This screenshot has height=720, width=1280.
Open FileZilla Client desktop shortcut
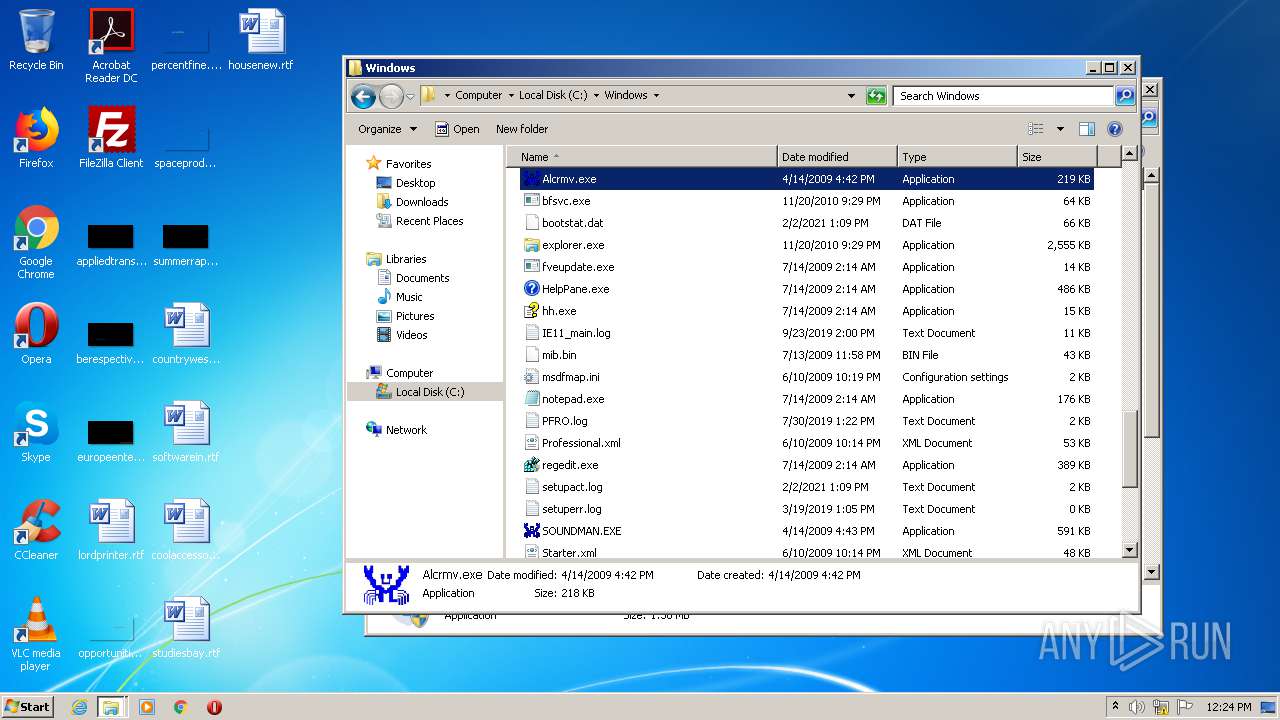tap(111, 138)
